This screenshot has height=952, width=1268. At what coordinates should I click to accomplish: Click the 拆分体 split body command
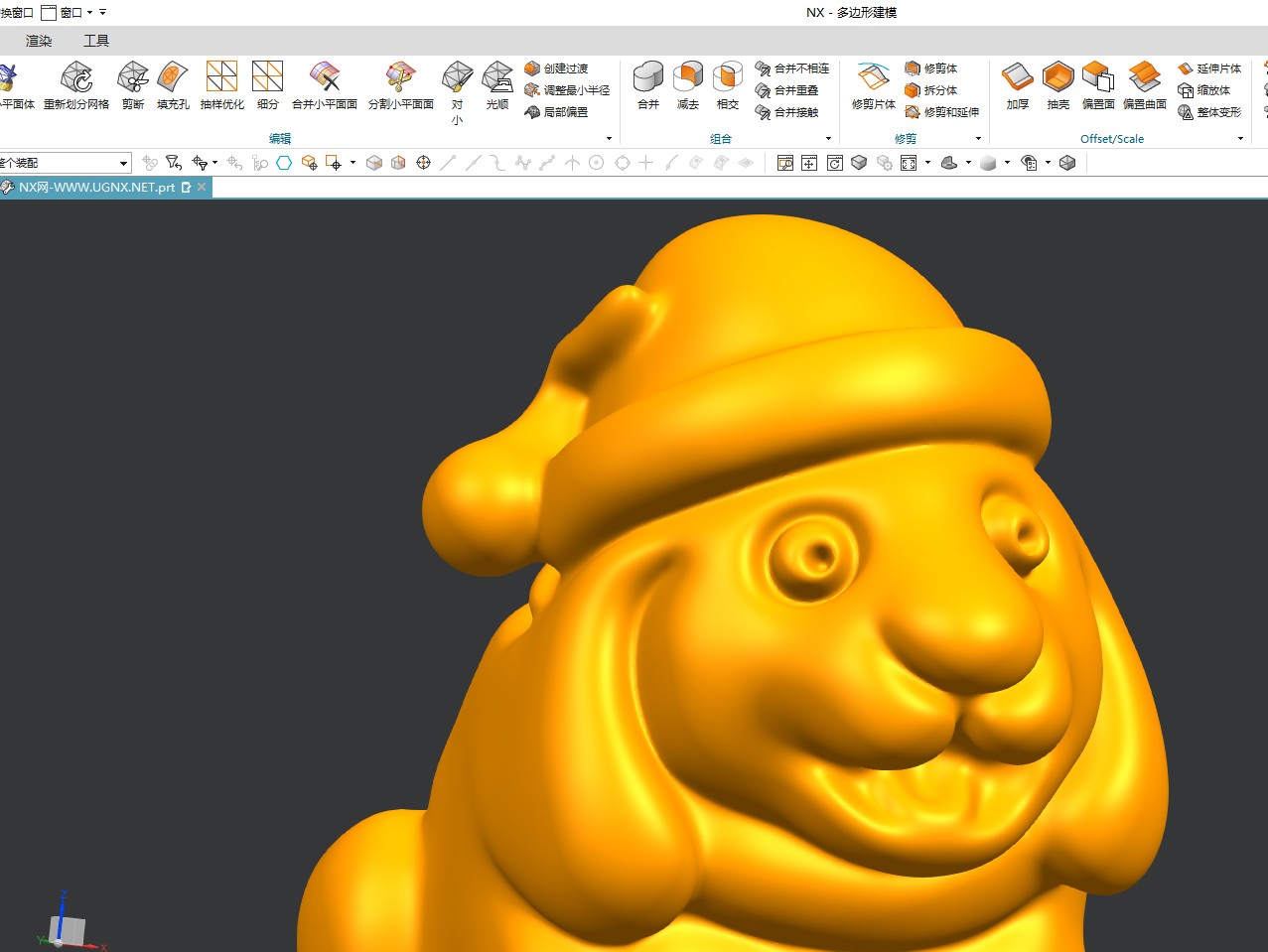(x=931, y=90)
